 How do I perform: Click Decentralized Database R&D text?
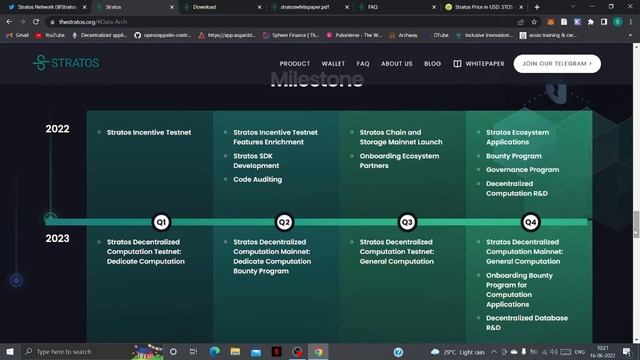click(x=527, y=323)
